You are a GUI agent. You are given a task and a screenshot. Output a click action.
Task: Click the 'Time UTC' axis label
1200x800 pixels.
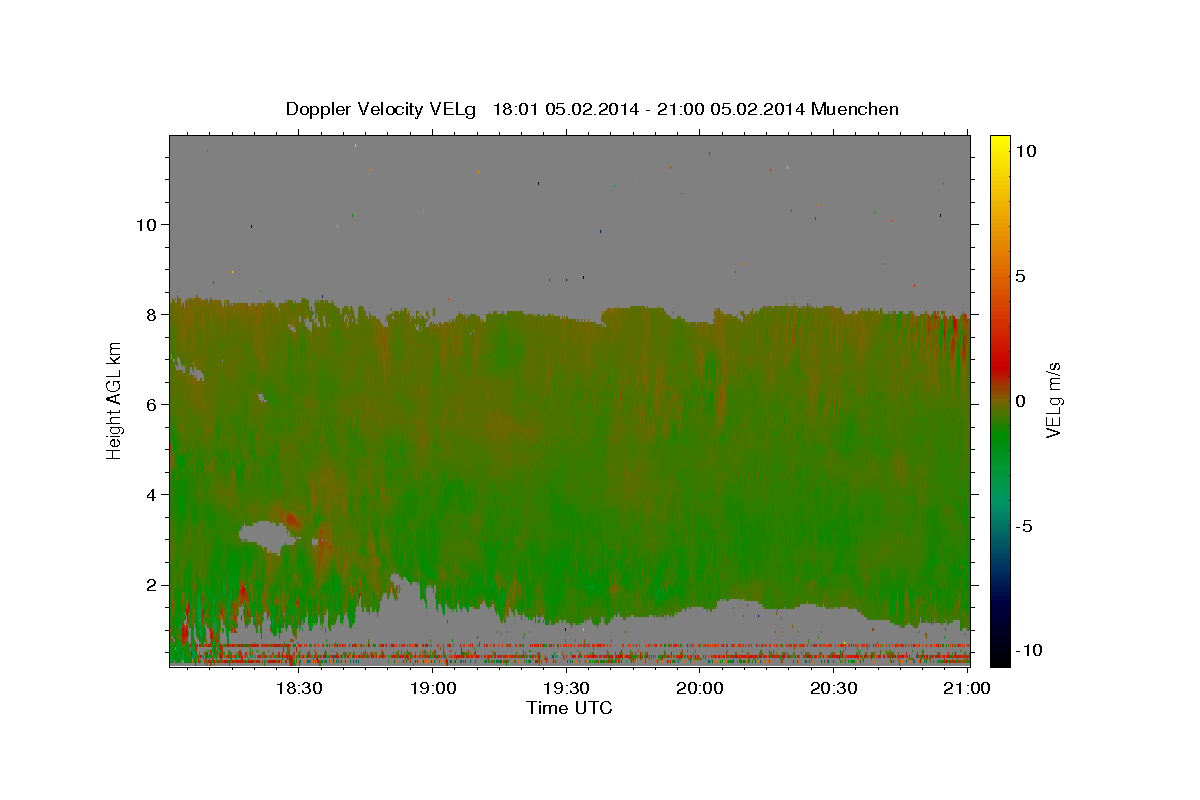(569, 708)
